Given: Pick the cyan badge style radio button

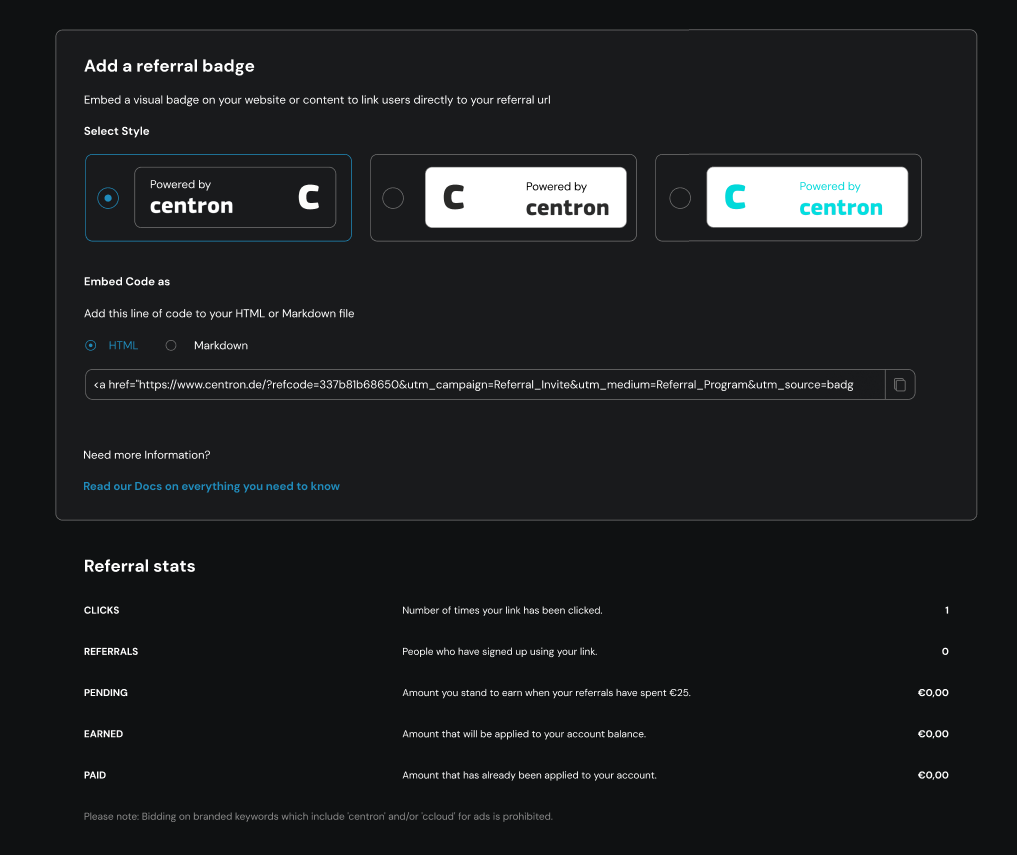Looking at the screenshot, I should (x=680, y=198).
